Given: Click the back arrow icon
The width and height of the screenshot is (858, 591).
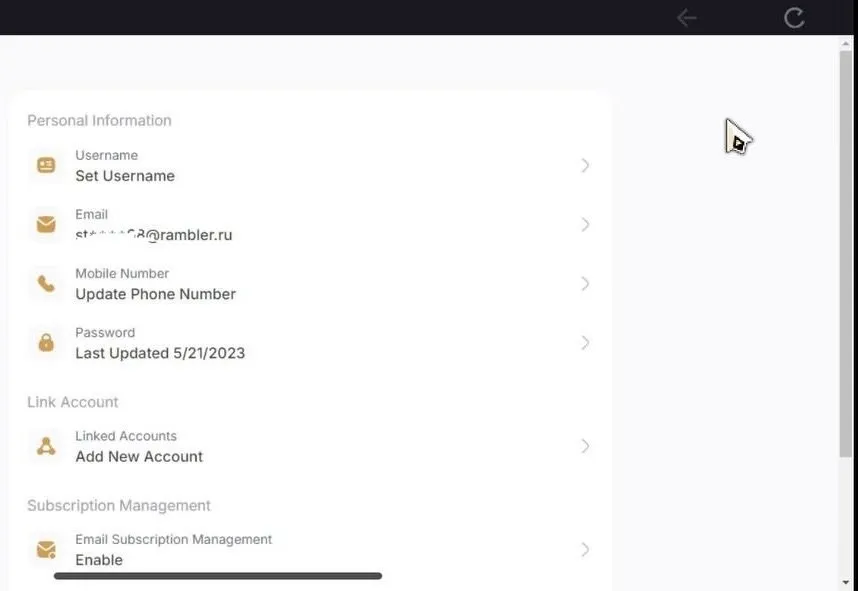Looking at the screenshot, I should [x=687, y=18].
